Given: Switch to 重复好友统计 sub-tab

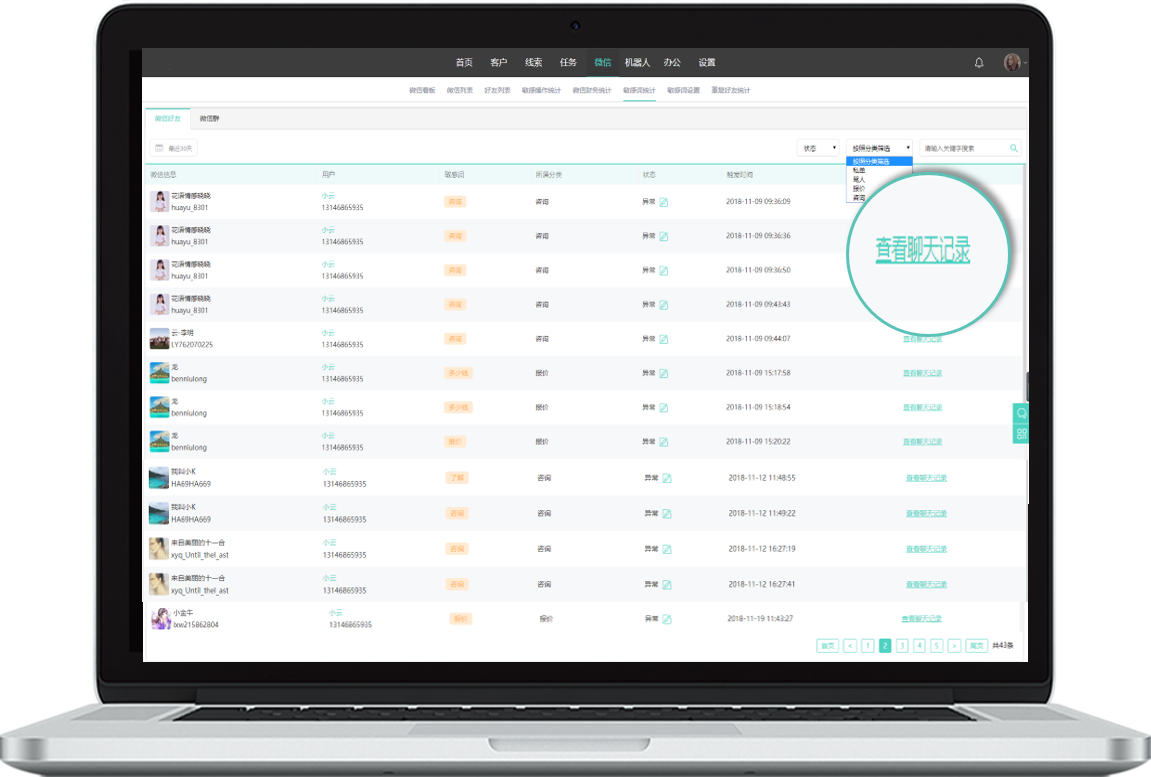Looking at the screenshot, I should 730,90.
